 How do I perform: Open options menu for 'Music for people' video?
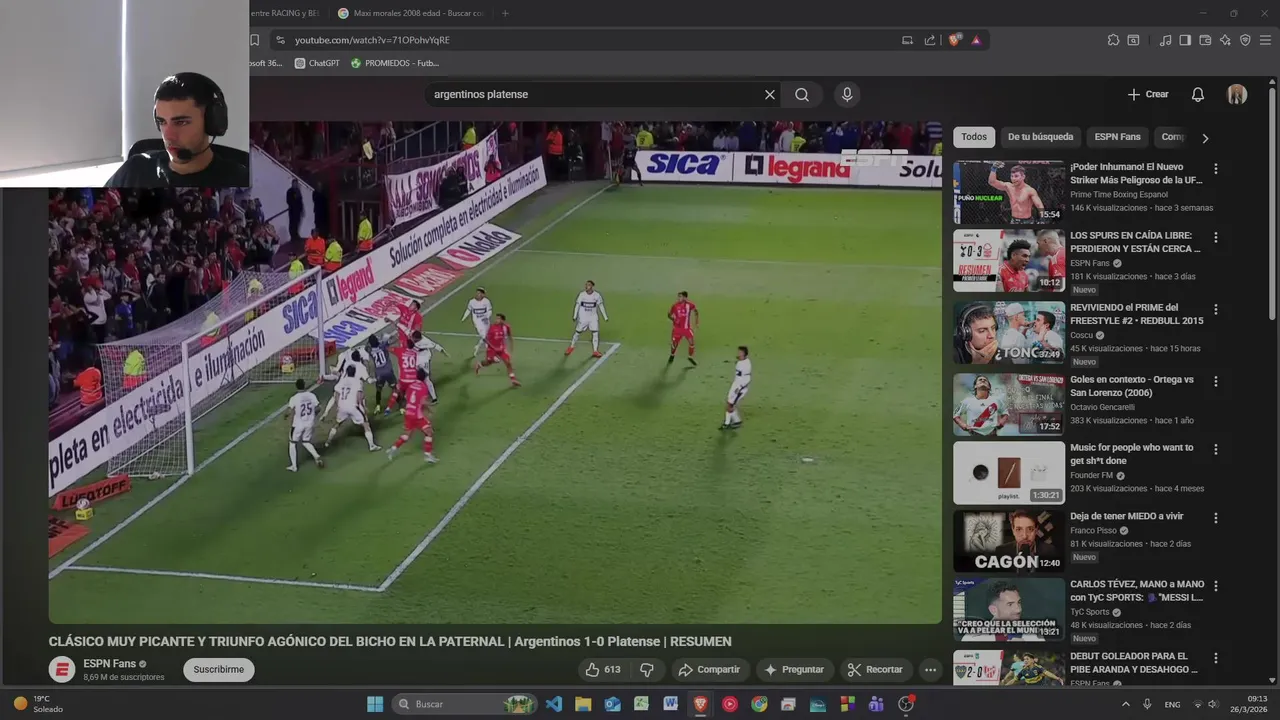1216,450
